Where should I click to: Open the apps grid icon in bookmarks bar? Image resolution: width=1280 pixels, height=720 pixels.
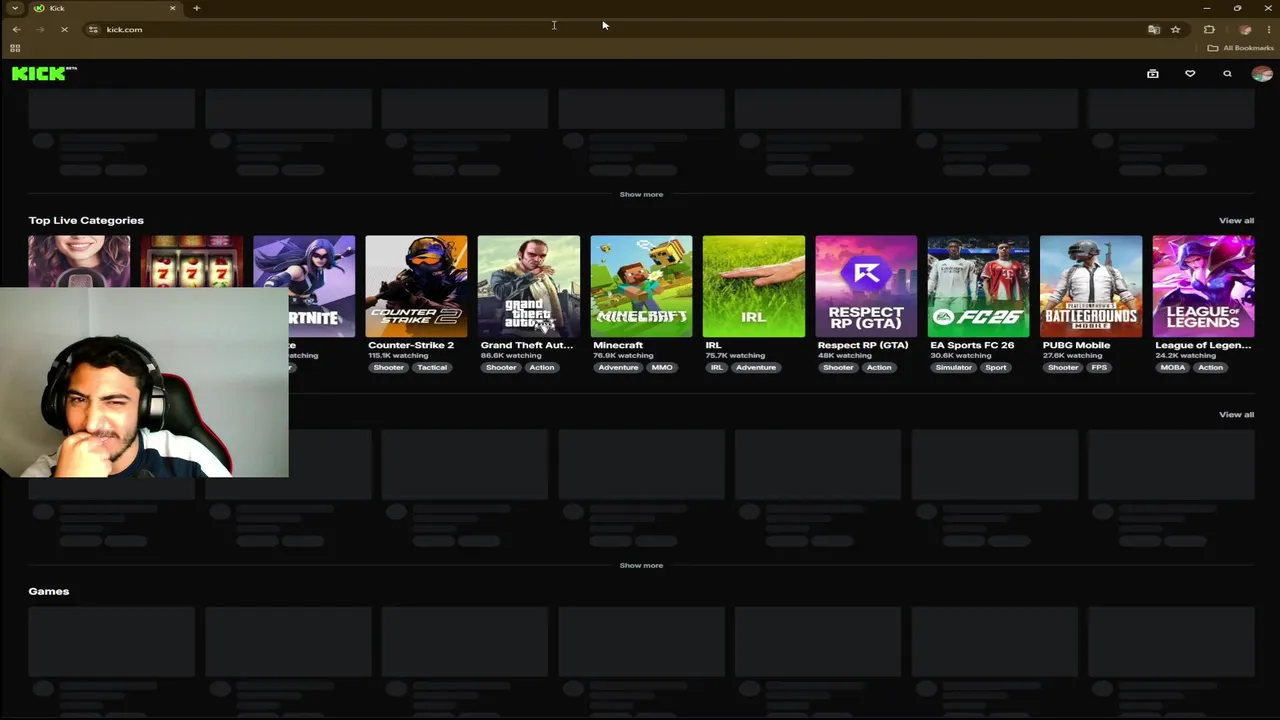(x=15, y=48)
